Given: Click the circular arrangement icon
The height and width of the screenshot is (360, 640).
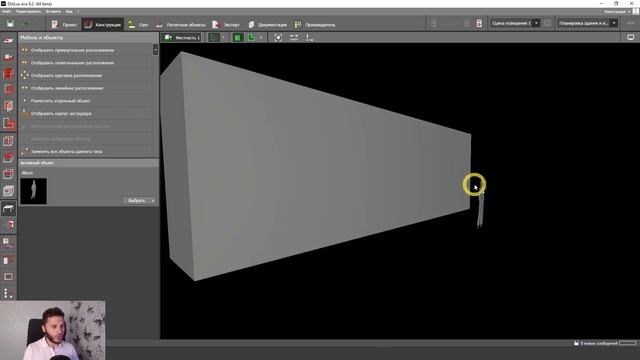Looking at the screenshot, I should point(24,76).
